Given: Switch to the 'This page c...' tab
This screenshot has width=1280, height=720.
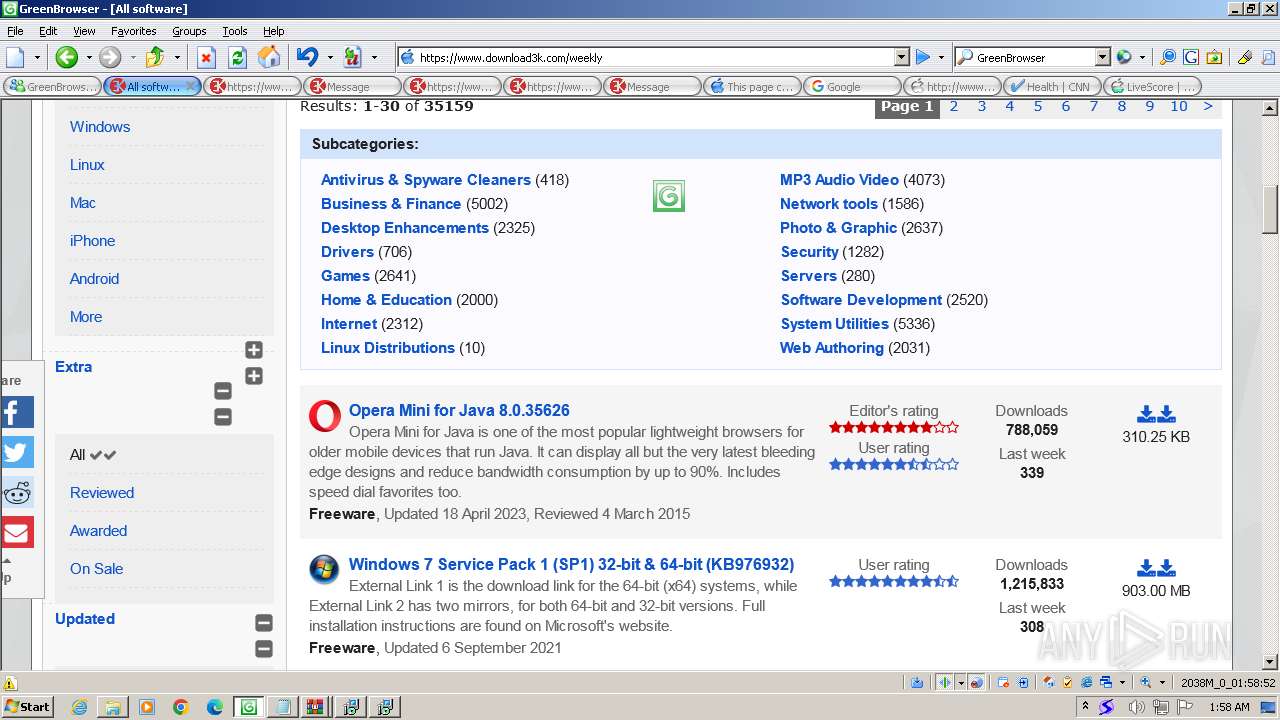Looking at the screenshot, I should [752, 86].
